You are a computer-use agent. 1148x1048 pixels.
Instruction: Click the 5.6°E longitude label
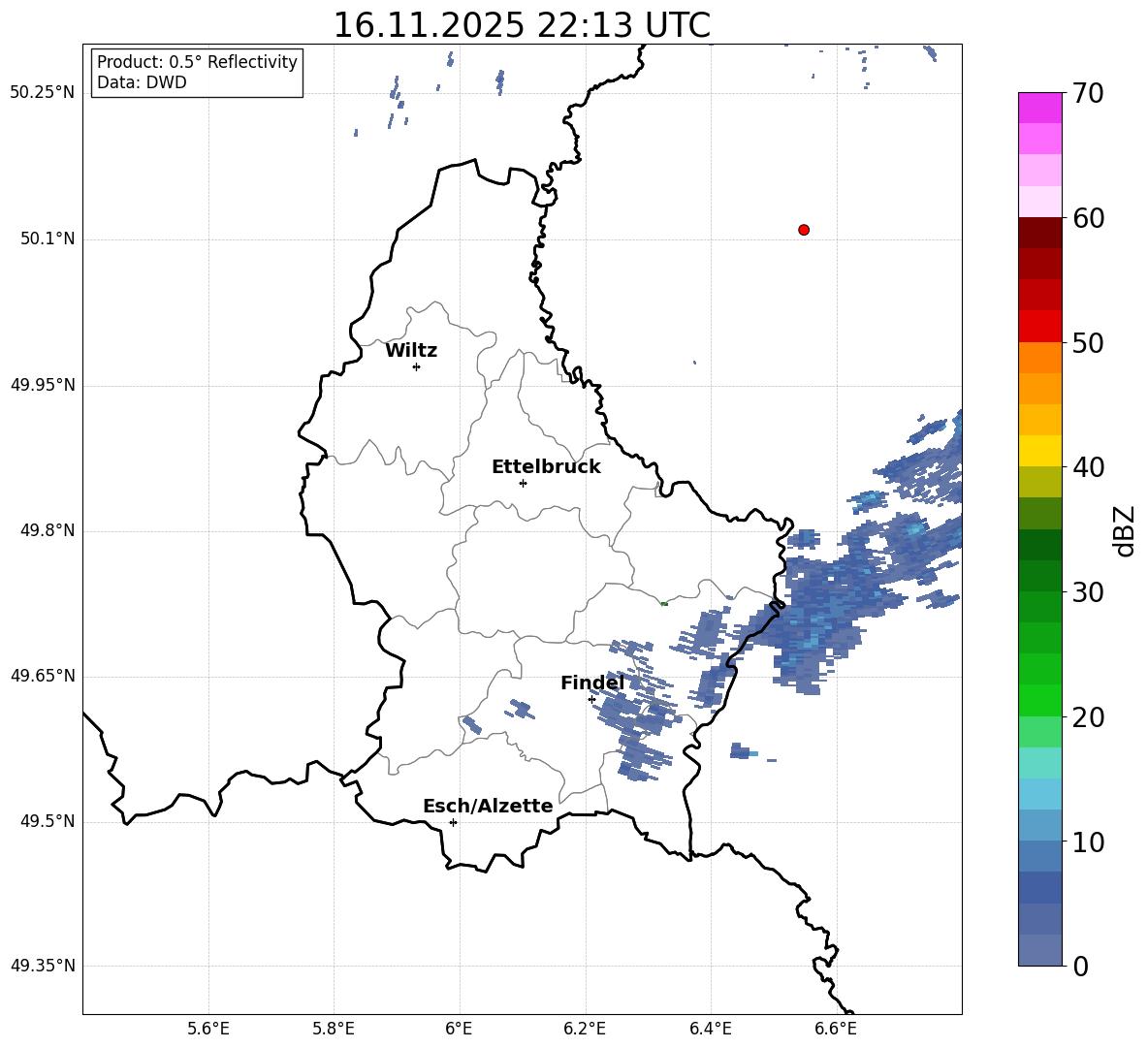(208, 1029)
